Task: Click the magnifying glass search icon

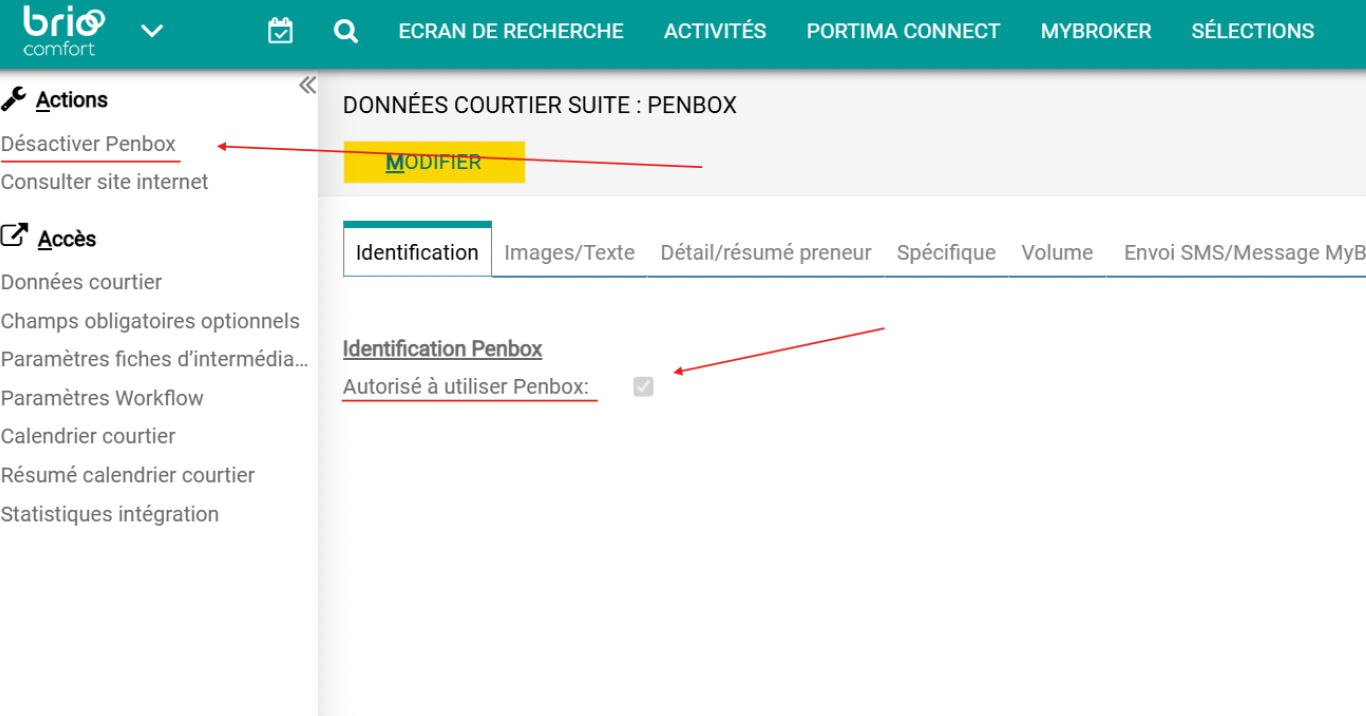Action: pos(346,31)
